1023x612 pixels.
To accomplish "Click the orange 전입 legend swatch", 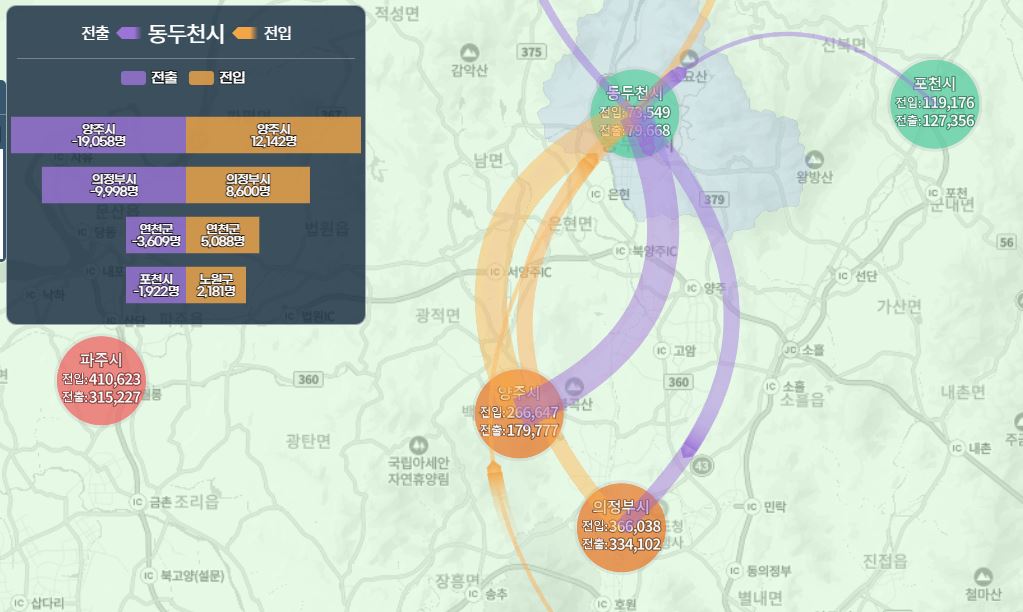I will tap(201, 78).
